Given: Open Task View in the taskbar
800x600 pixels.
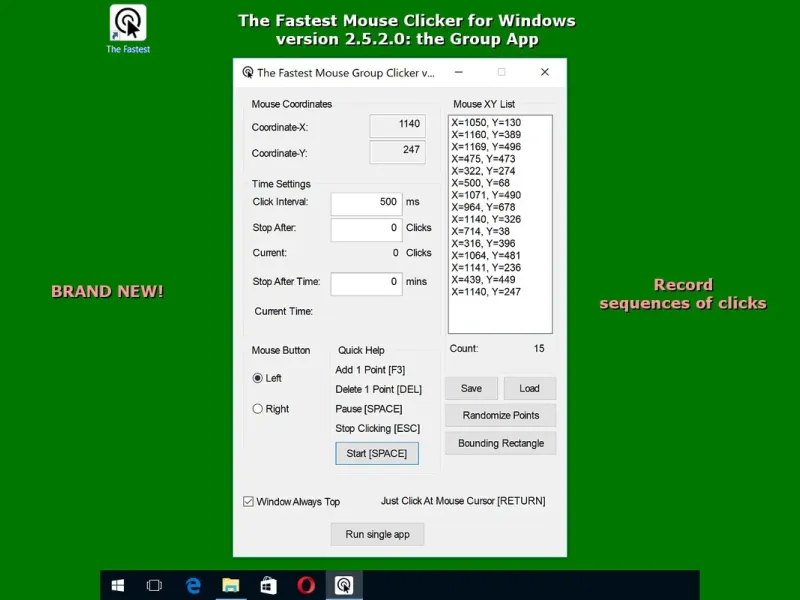Looking at the screenshot, I should 154,585.
